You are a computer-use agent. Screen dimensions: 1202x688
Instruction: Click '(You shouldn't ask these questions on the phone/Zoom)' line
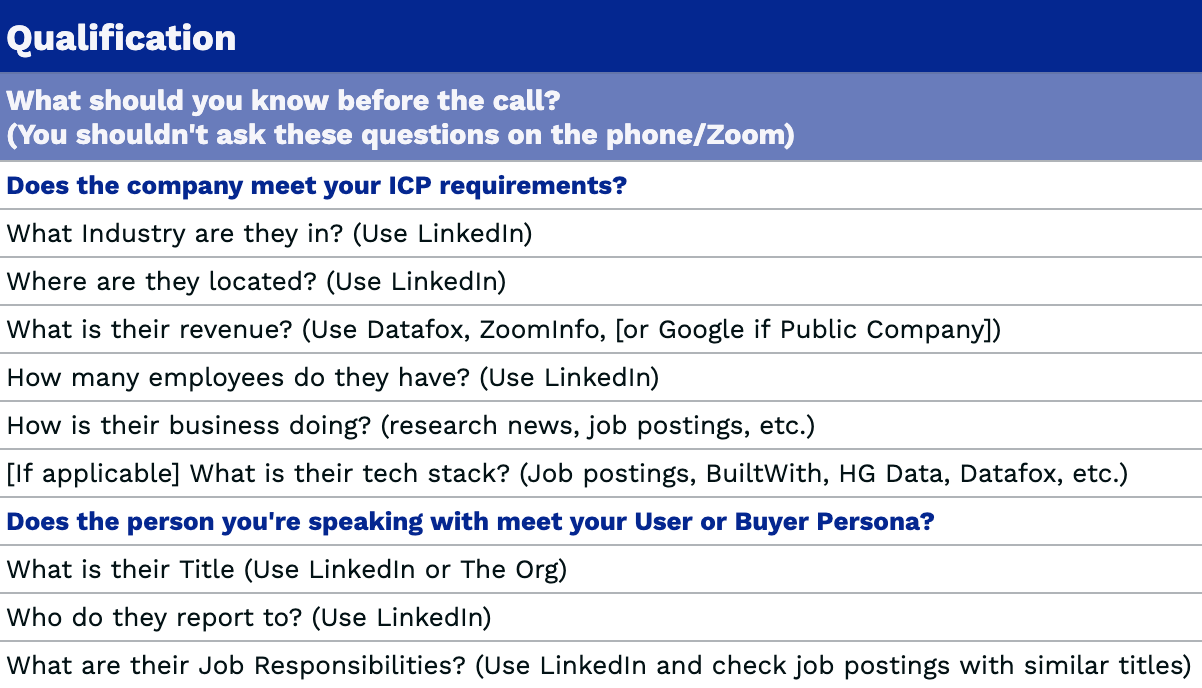[x=400, y=135]
